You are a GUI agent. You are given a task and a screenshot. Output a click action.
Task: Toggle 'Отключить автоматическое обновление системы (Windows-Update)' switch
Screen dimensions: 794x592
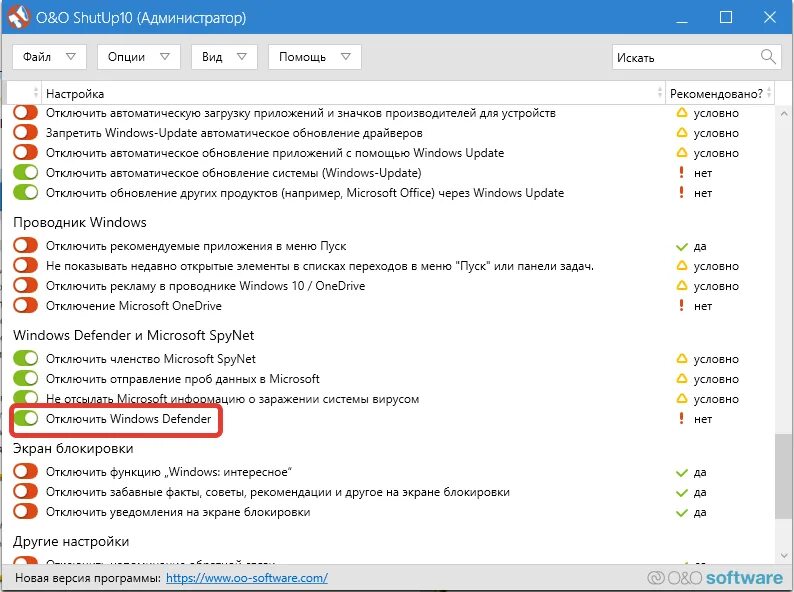pyautogui.click(x=25, y=173)
